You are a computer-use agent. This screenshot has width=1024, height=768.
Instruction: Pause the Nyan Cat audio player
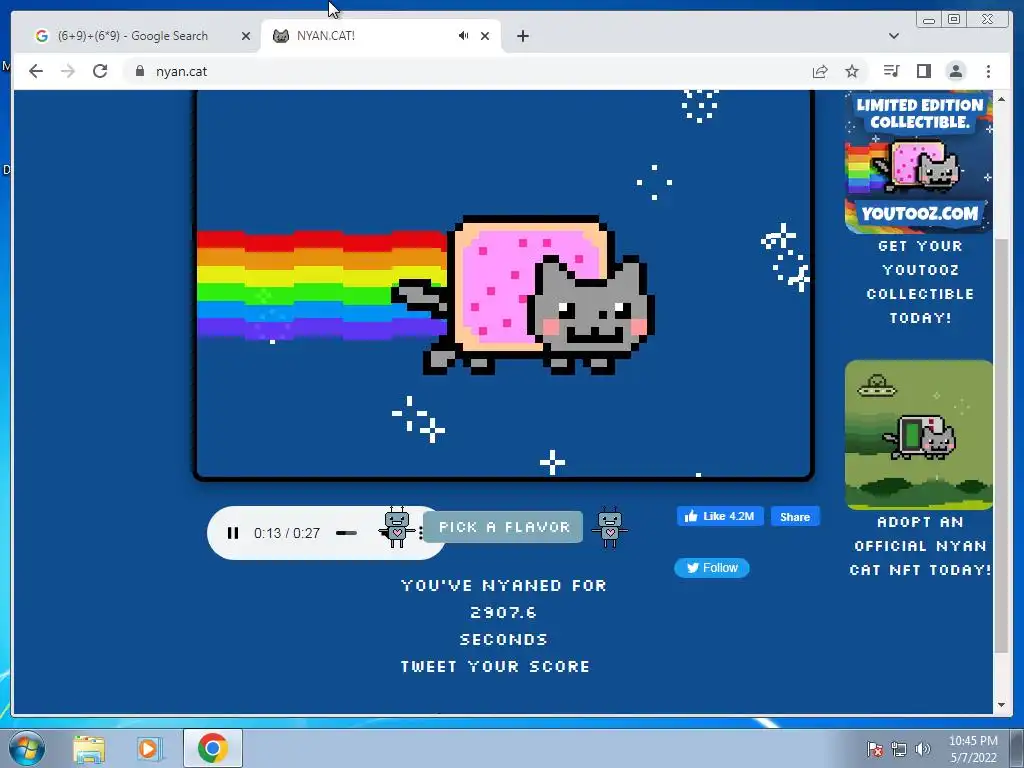click(232, 533)
